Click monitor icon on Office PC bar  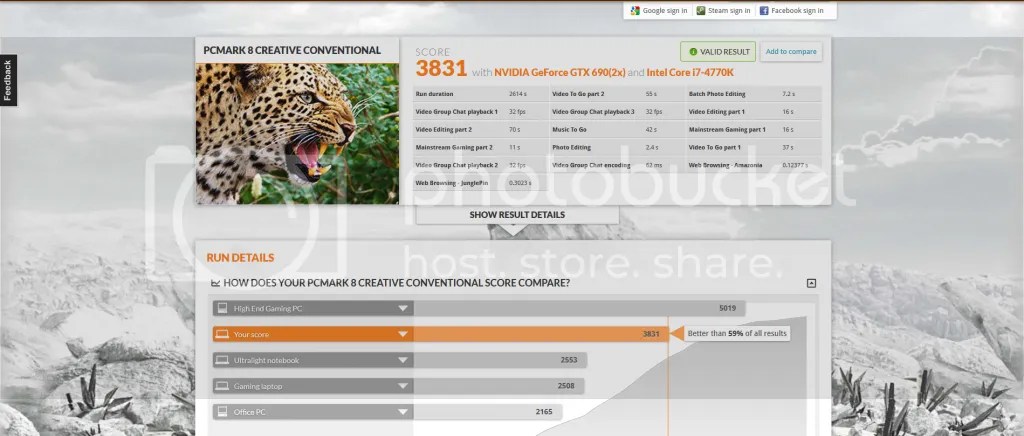[x=222, y=412]
